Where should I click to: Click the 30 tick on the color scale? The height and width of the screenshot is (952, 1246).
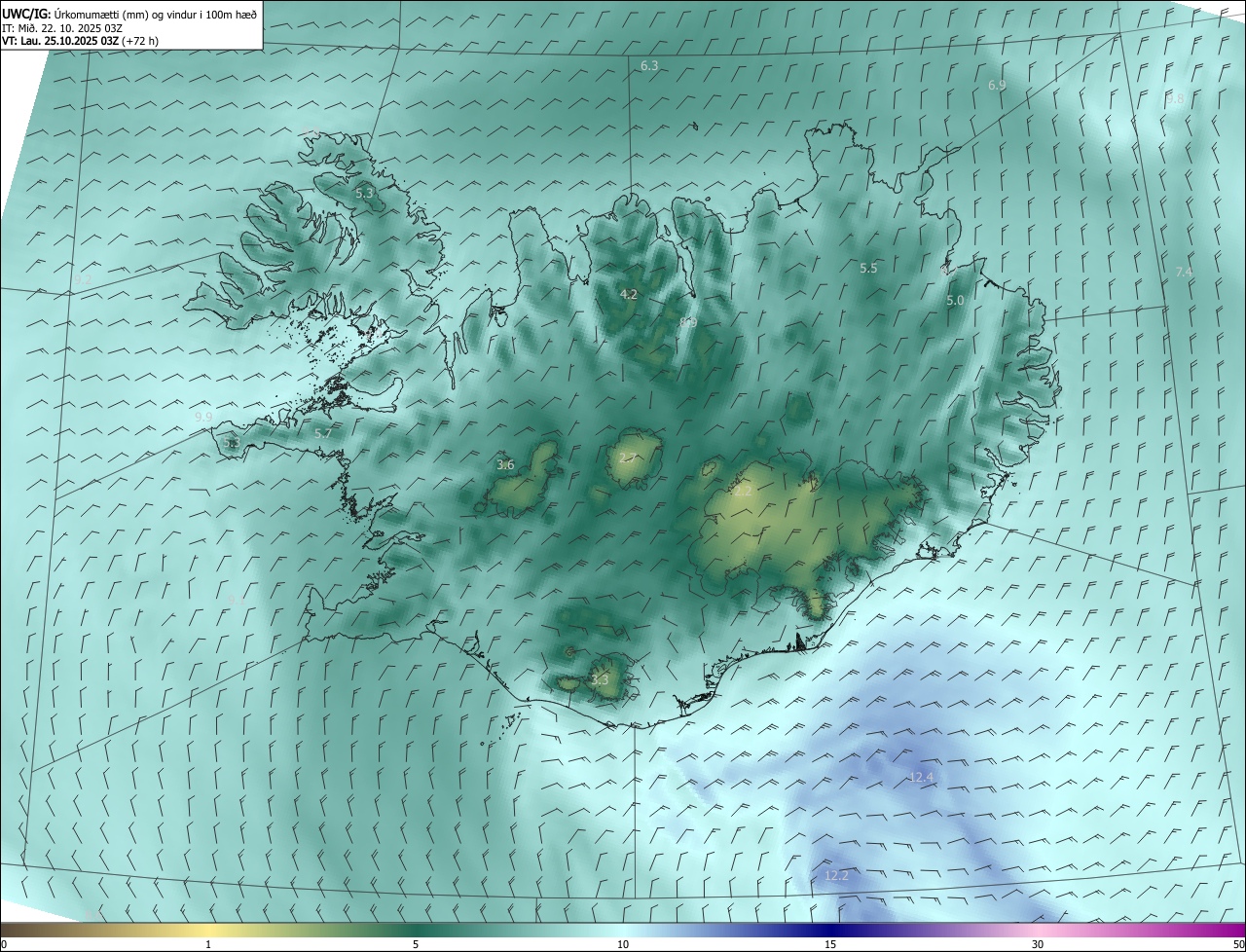[x=1038, y=945]
